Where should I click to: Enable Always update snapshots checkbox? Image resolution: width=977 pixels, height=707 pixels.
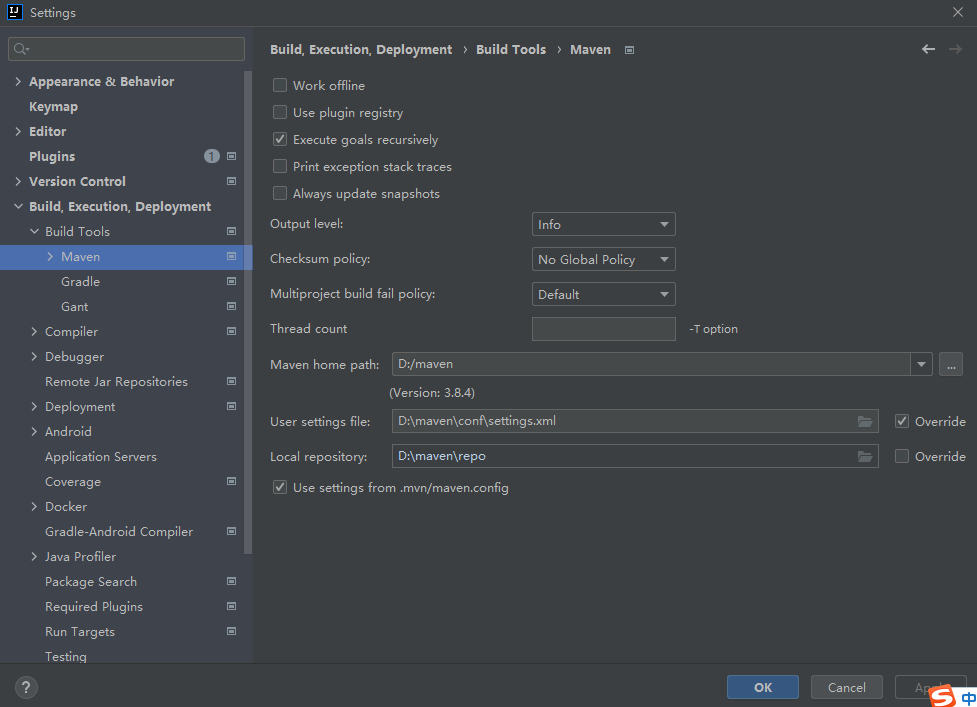280,194
